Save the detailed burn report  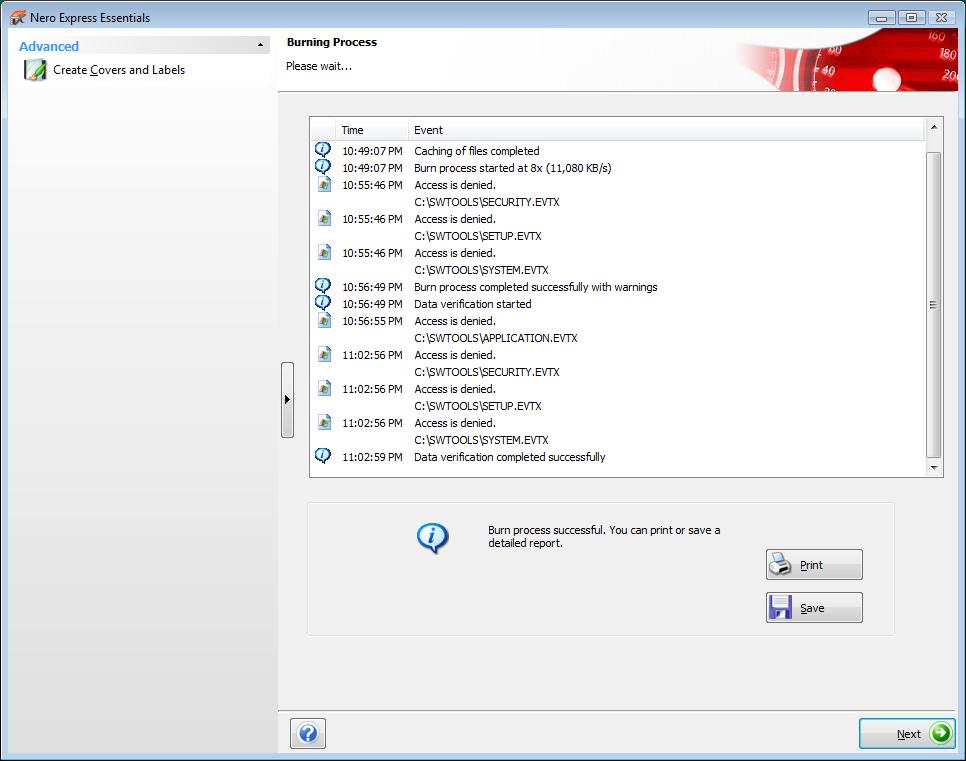pyautogui.click(x=814, y=608)
